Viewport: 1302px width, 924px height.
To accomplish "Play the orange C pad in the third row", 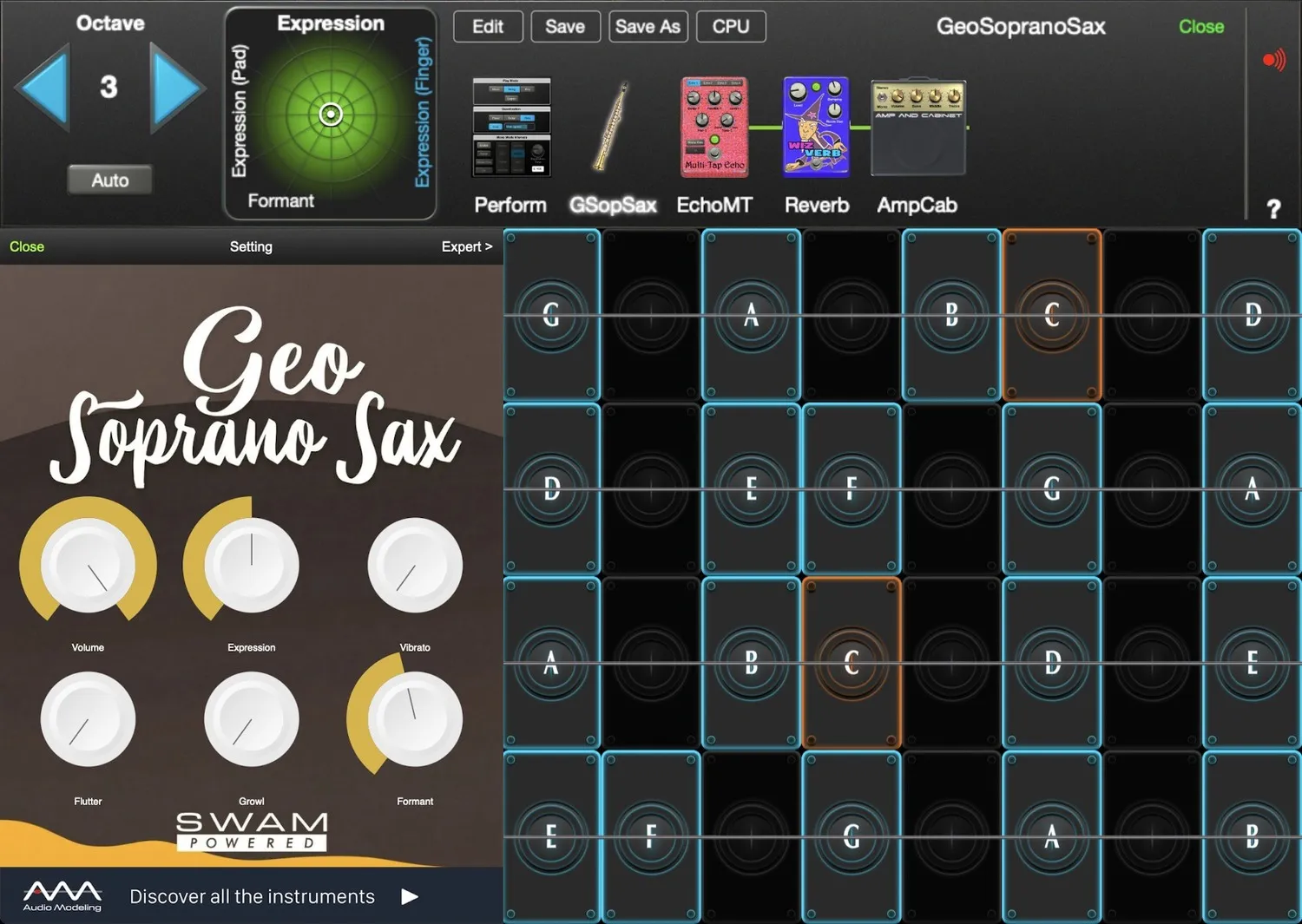I will pyautogui.click(x=852, y=663).
